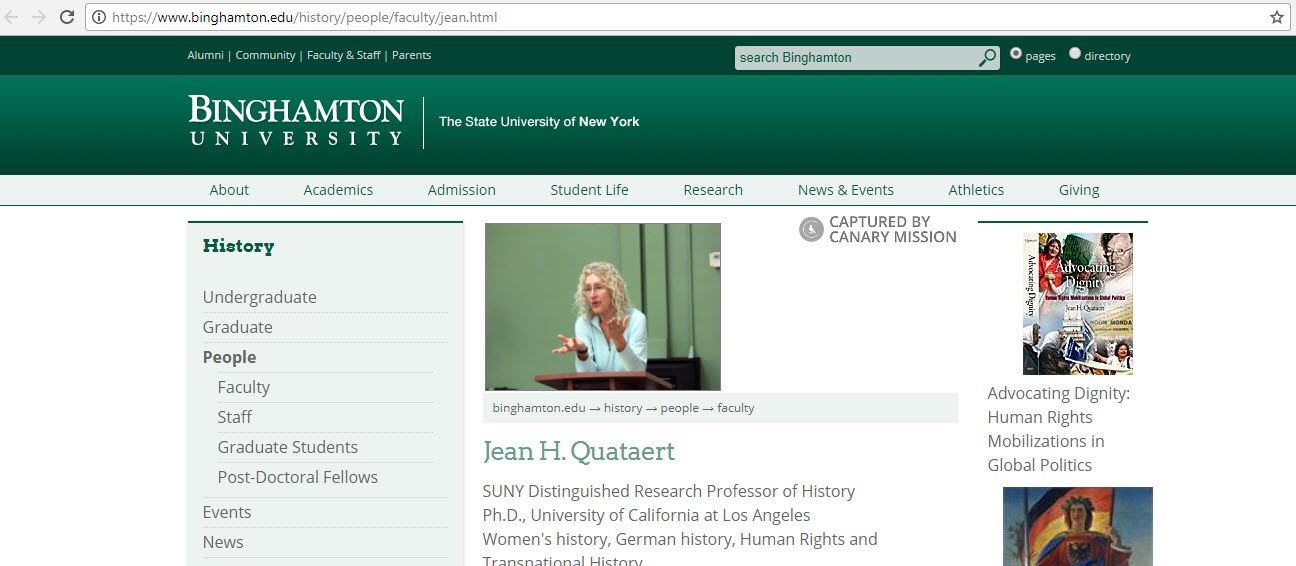Open the Faculty & Staff link
Viewport: 1296px width, 566px height.
(x=343, y=55)
